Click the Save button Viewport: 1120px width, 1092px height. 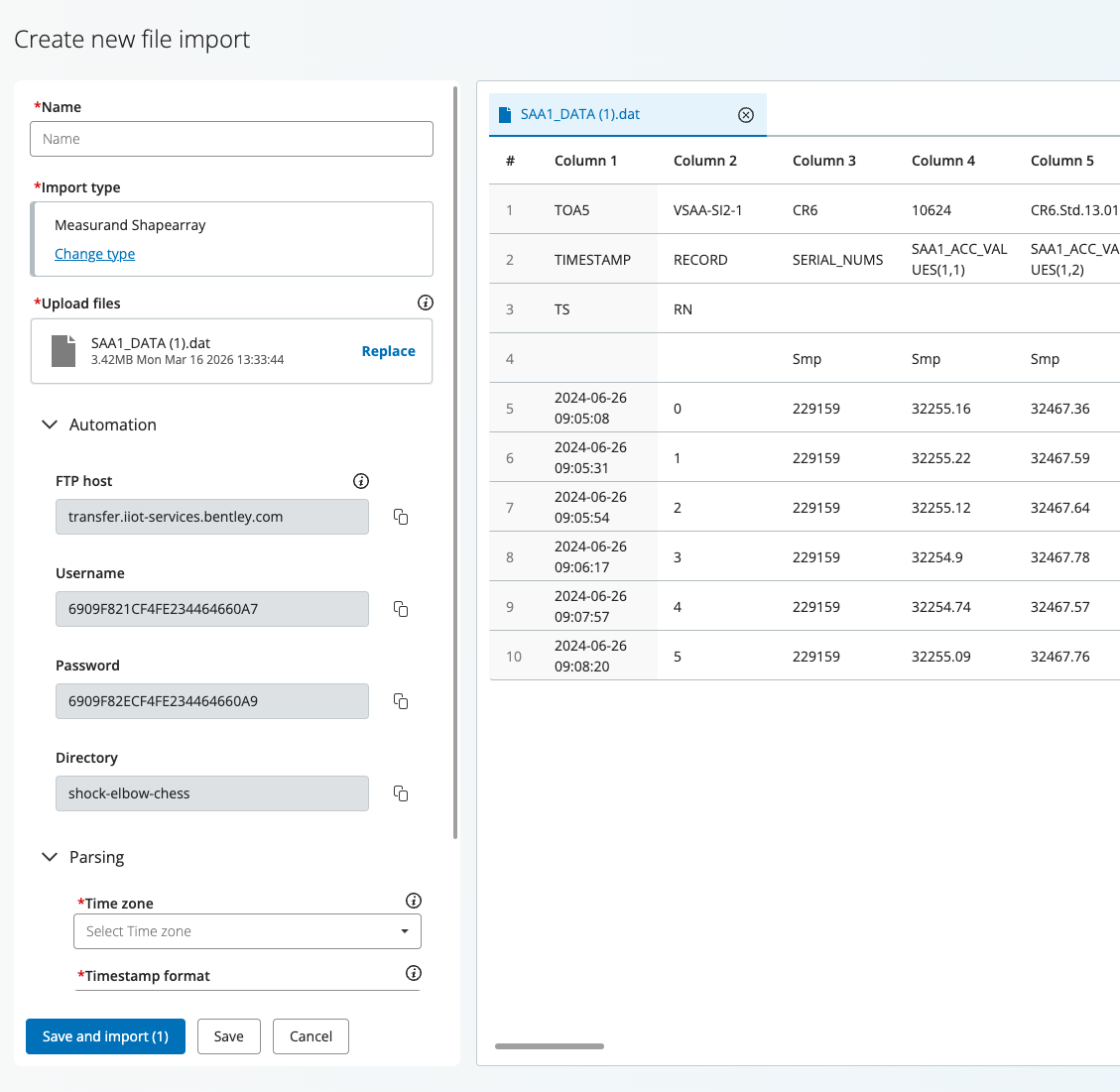click(x=228, y=1036)
